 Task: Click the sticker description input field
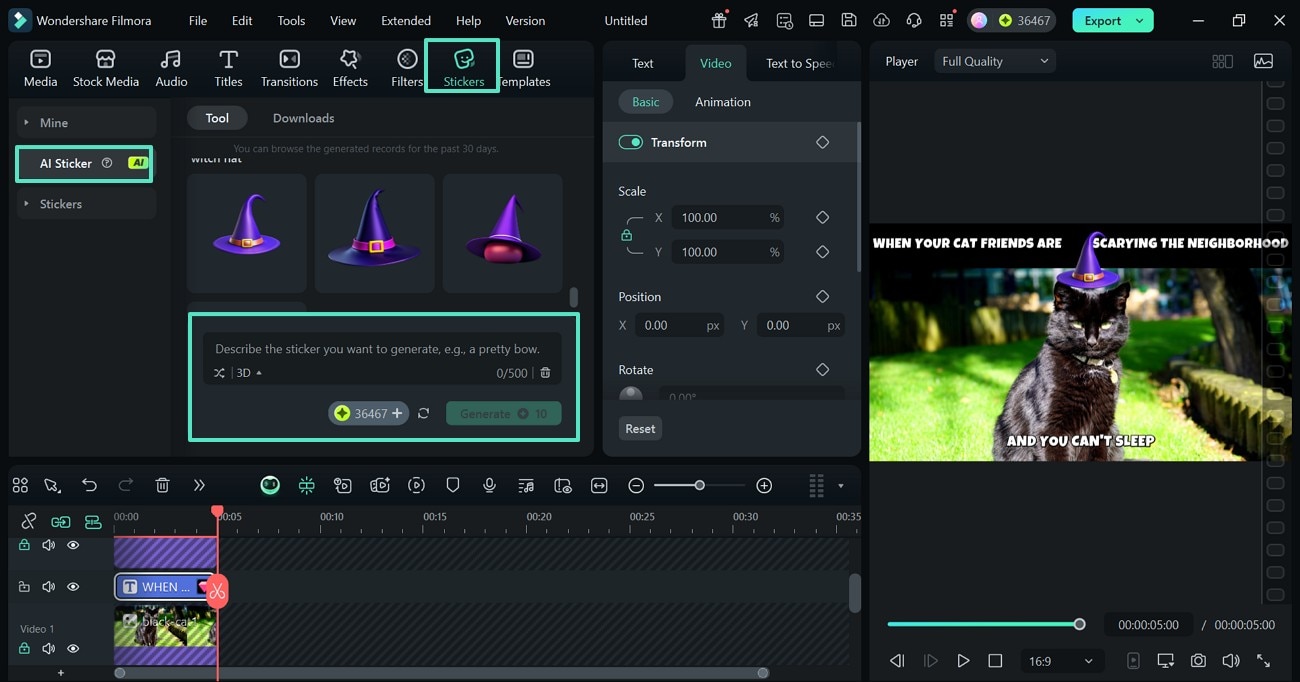point(382,349)
